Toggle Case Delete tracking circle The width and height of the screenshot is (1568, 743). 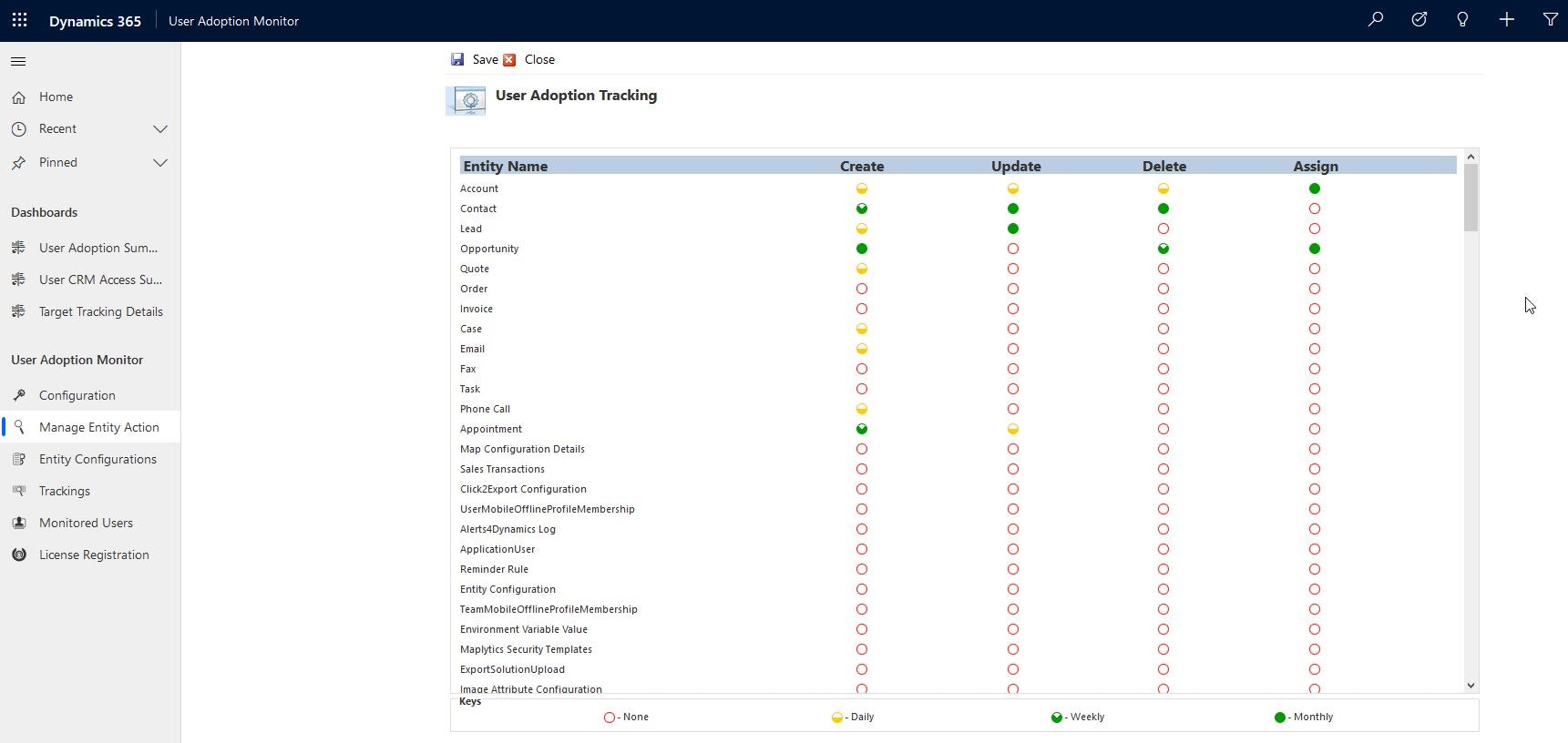1163,329
